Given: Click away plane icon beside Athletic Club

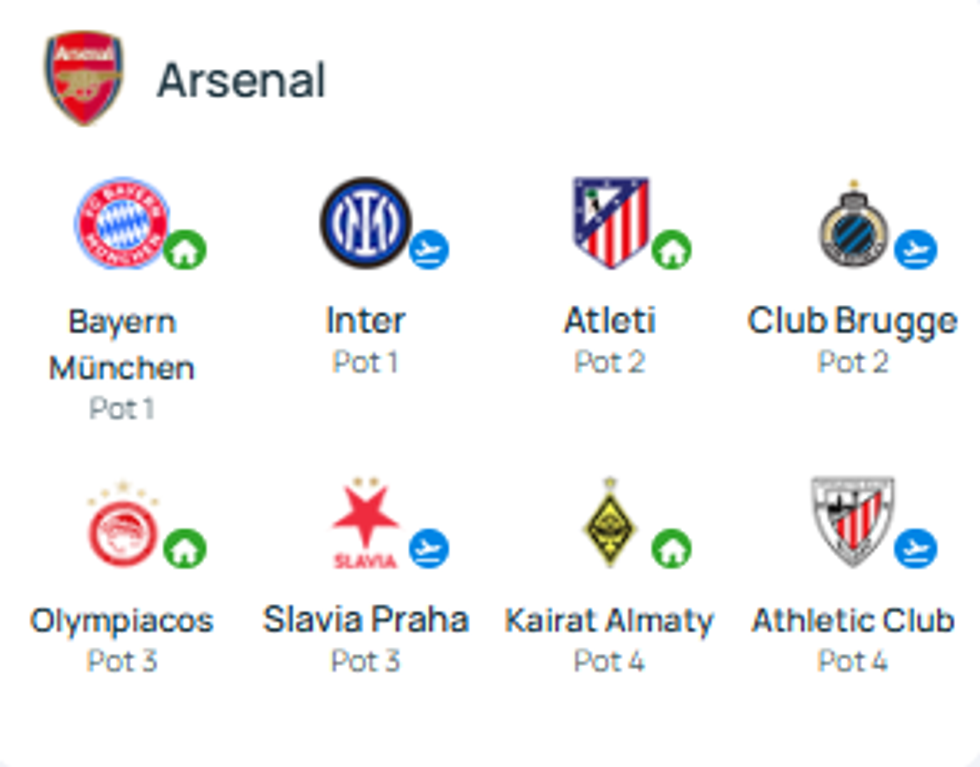Looking at the screenshot, I should coord(915,548).
